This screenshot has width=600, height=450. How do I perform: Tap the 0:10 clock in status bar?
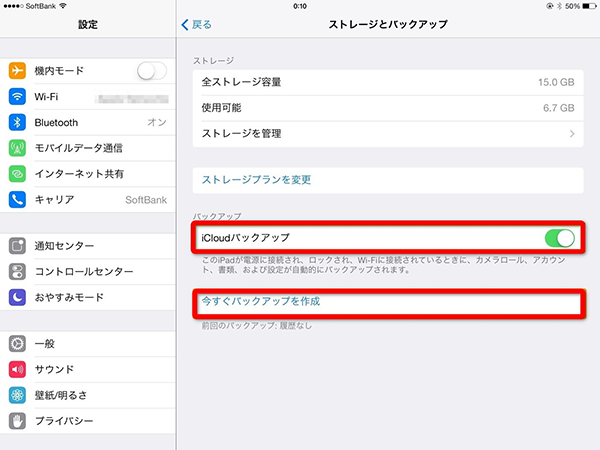point(300,6)
